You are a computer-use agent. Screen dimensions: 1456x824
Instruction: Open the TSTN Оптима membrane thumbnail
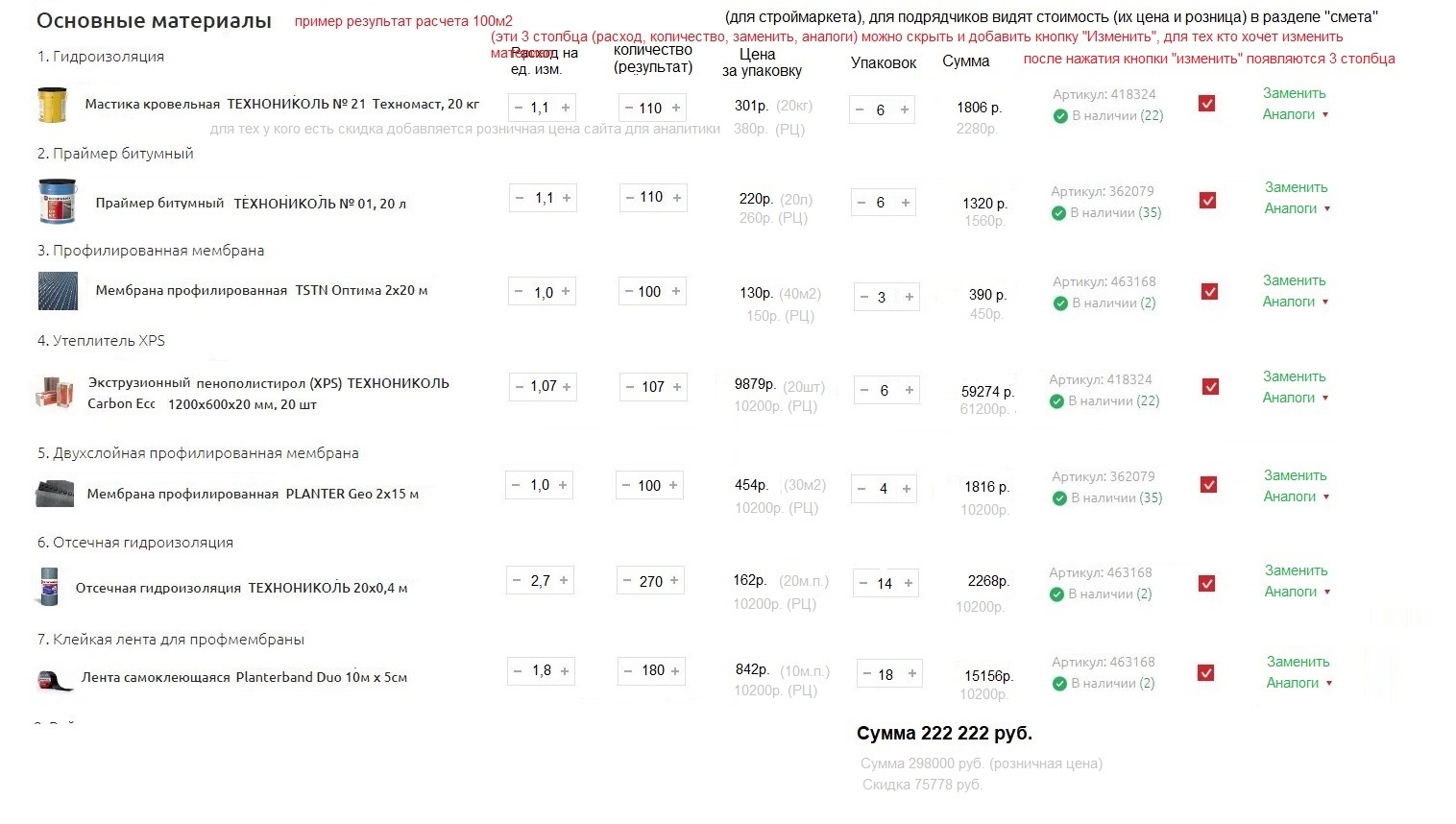pos(58,291)
